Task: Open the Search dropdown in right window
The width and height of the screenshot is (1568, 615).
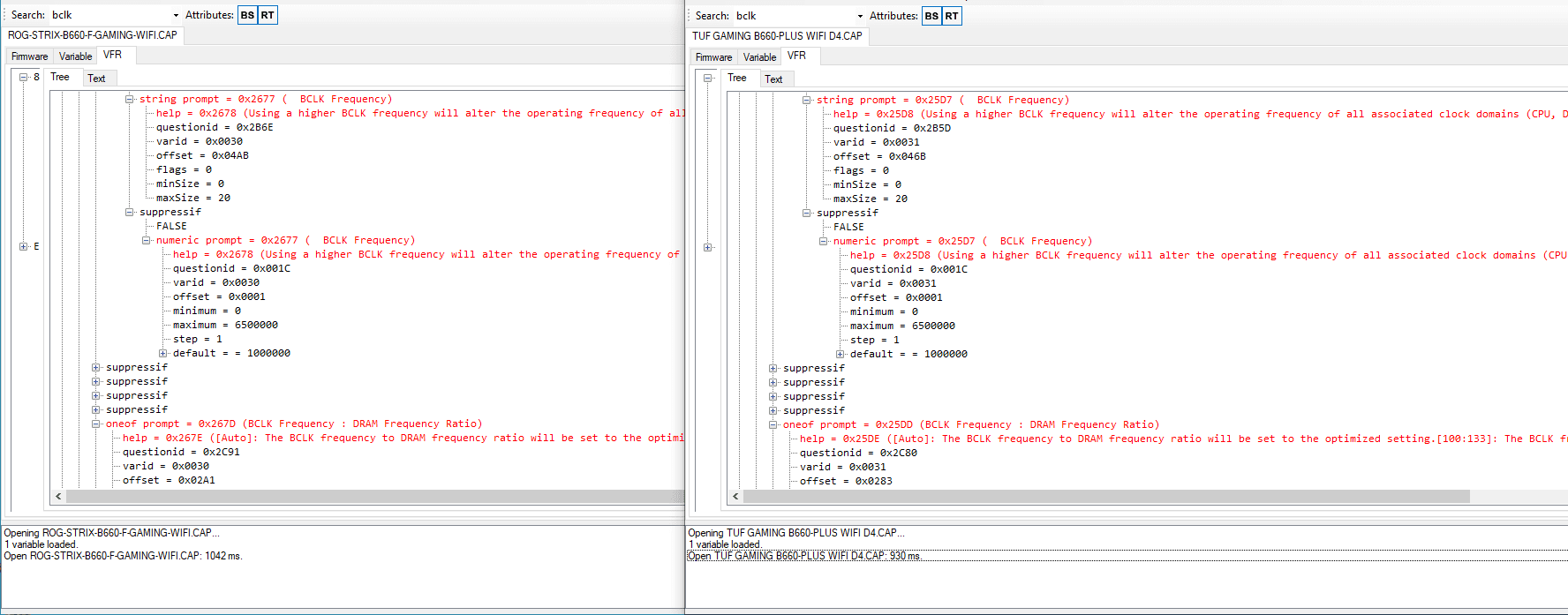Action: (860, 16)
